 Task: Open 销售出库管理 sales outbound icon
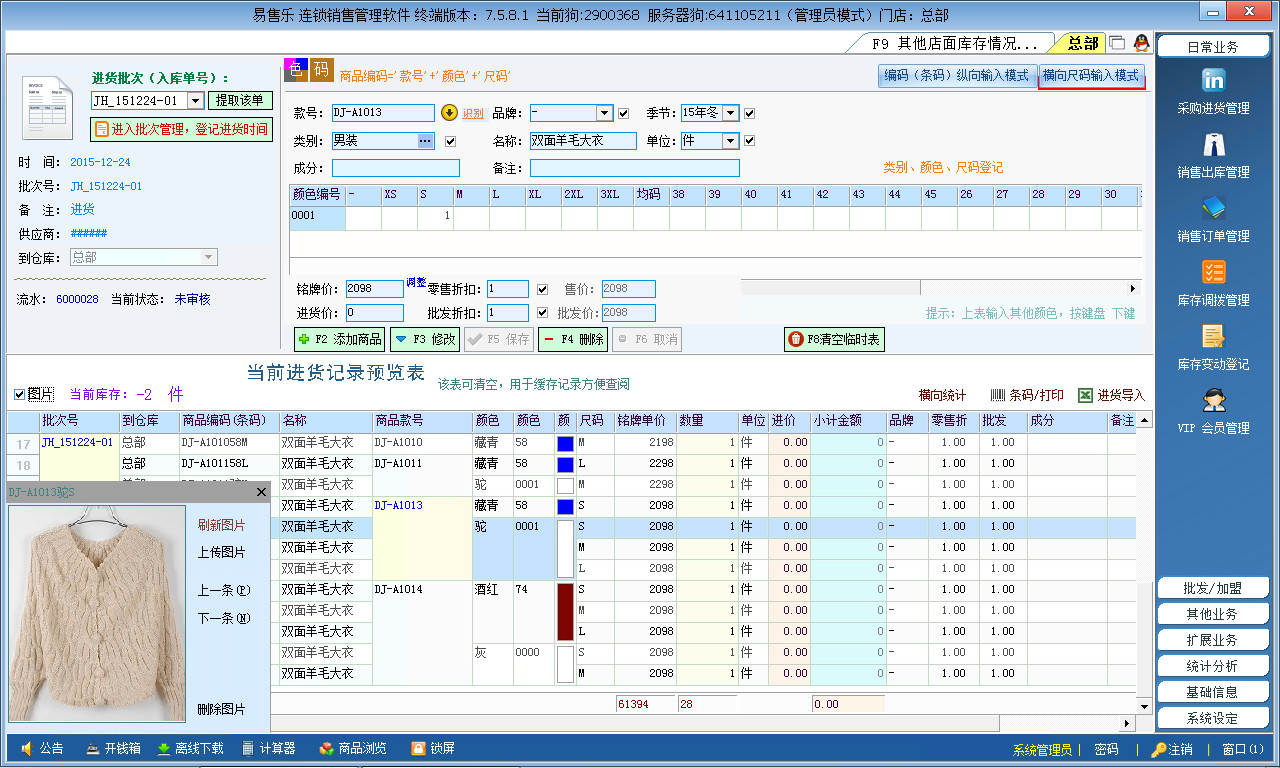pos(1213,146)
